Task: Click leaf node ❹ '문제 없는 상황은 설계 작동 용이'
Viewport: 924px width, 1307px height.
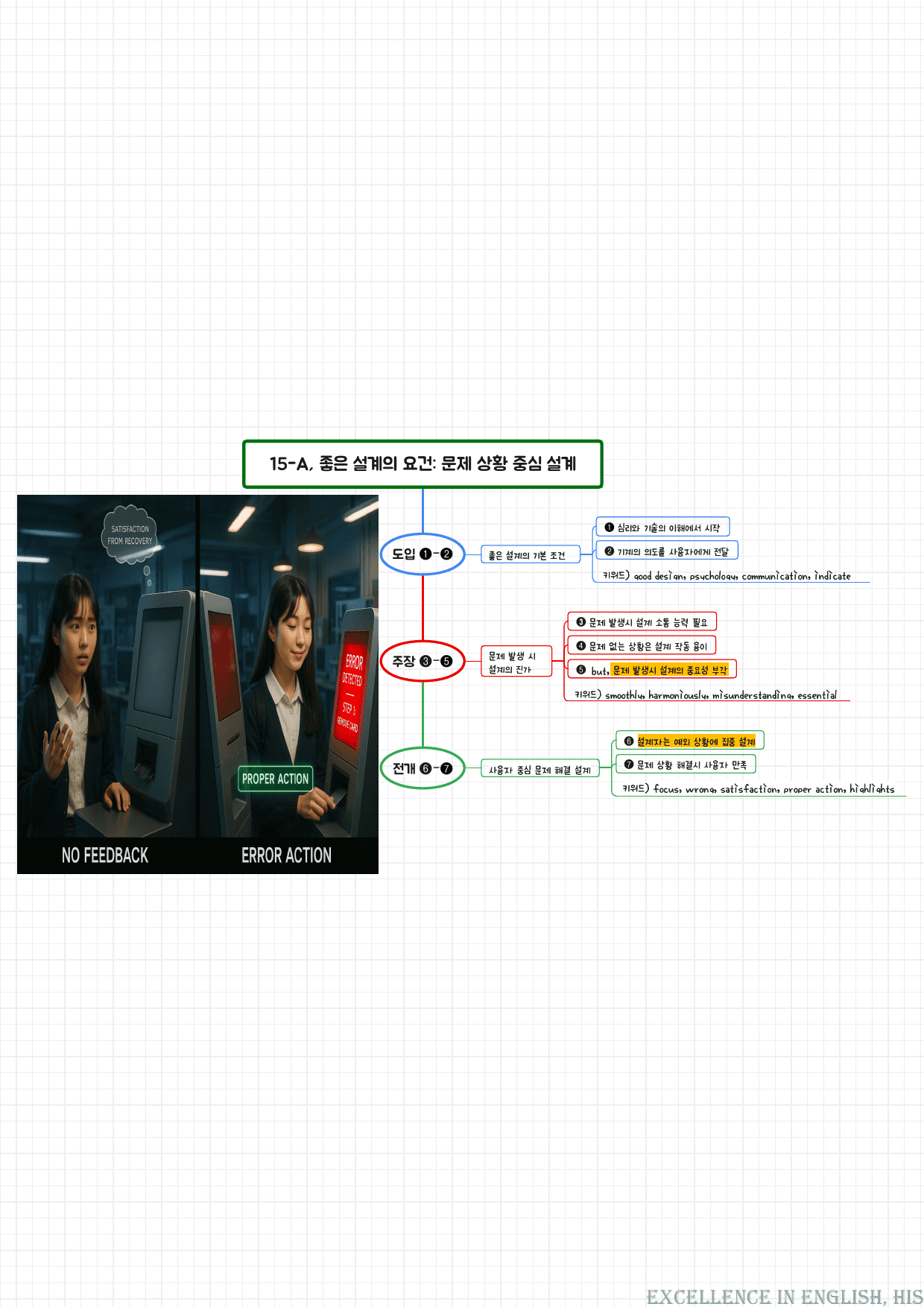Action: [x=642, y=646]
